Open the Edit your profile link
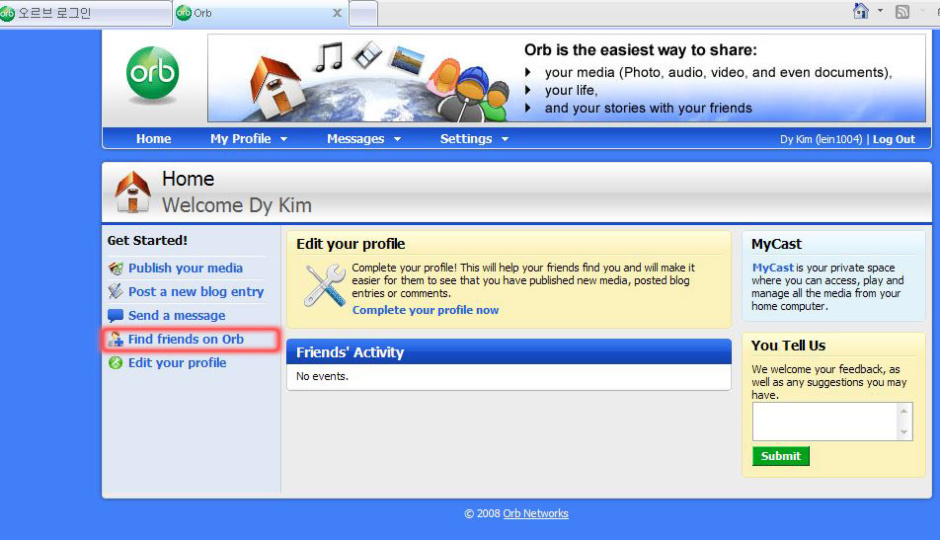 177,363
